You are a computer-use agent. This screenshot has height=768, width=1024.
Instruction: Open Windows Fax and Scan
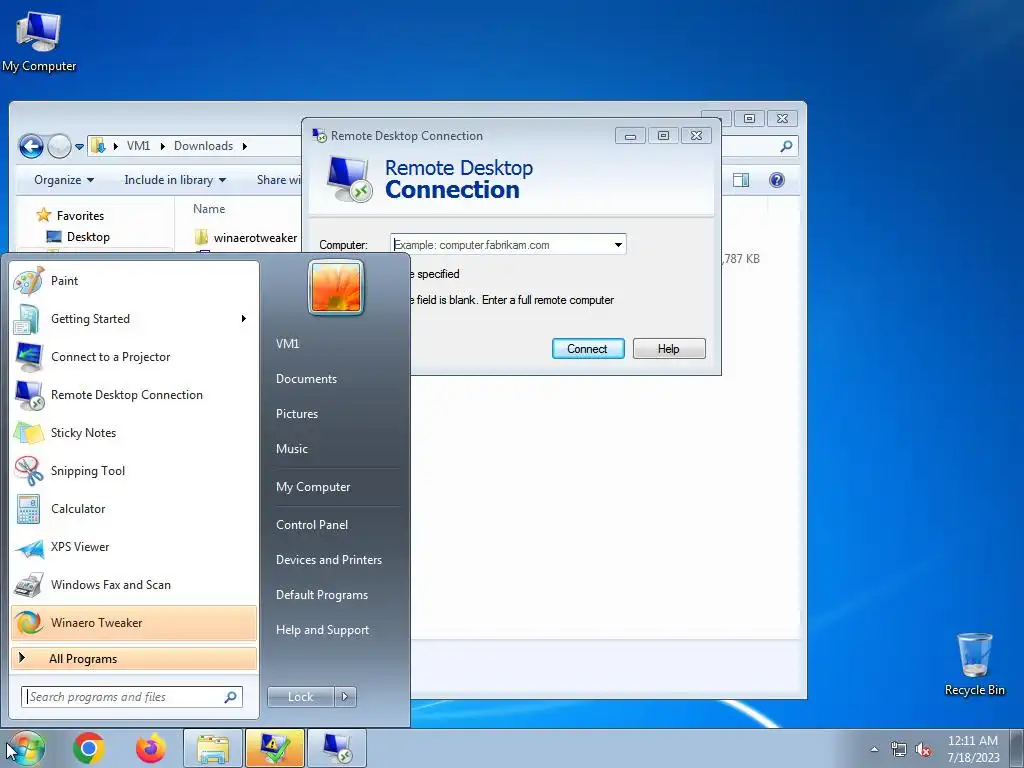(134, 584)
